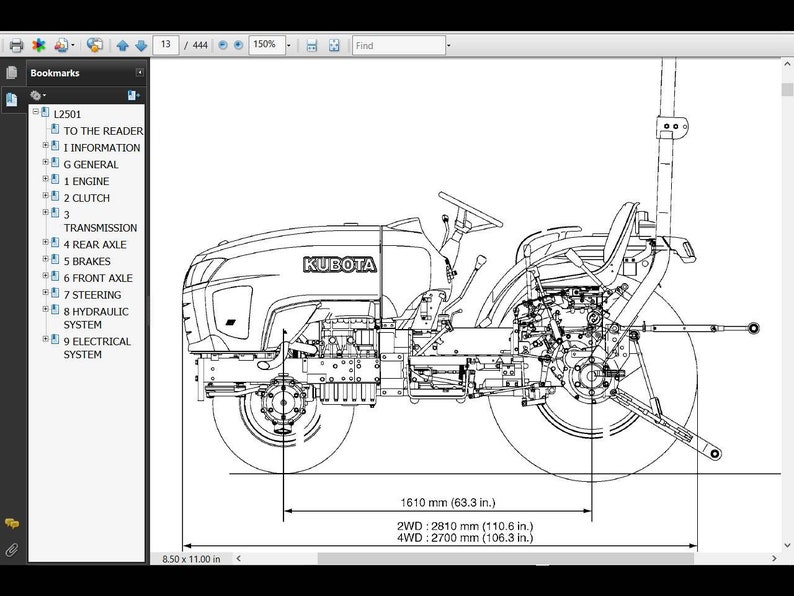Open the G GENERAL bookmark
Viewport: 794px width, 596px height.
[91, 164]
